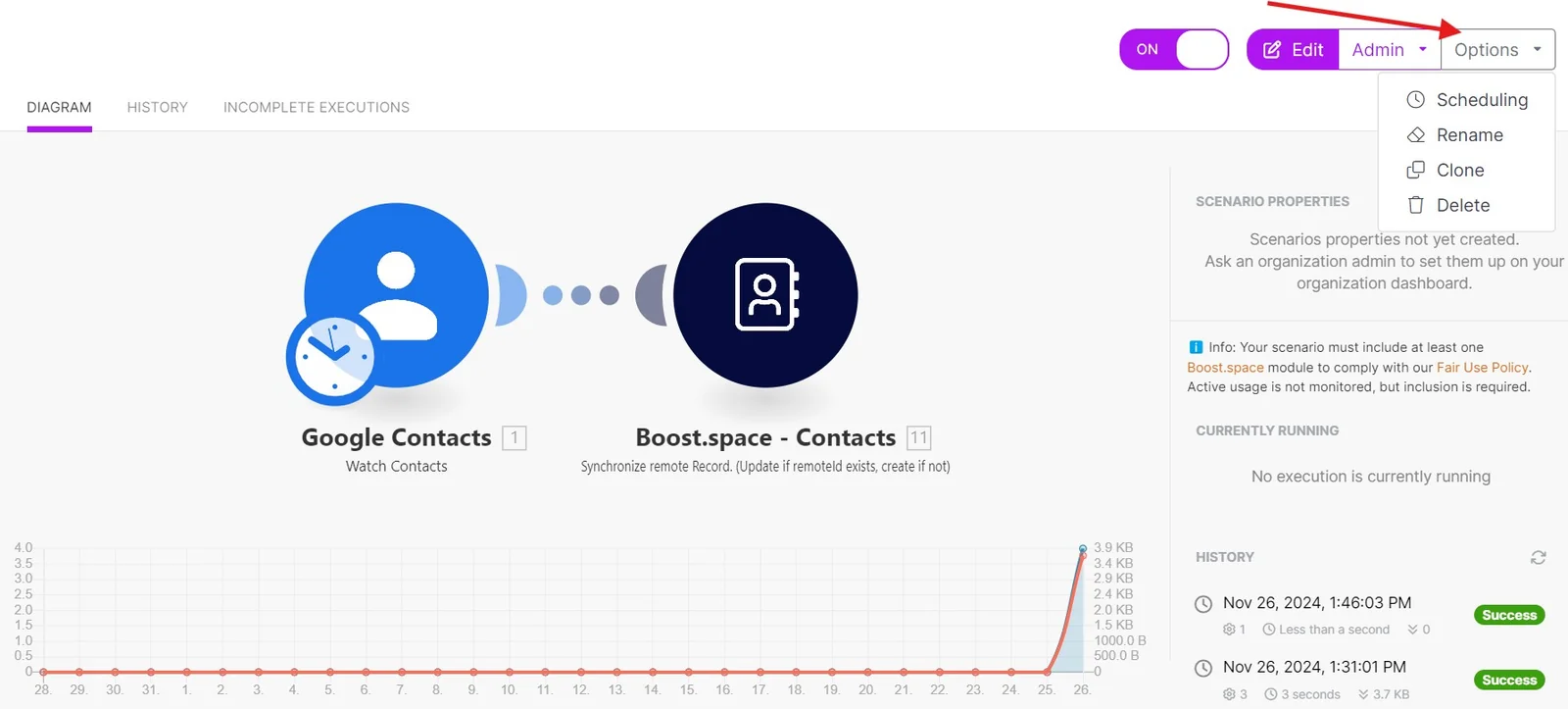The width and height of the screenshot is (1568, 709).
Task: Click the Scheduling clock icon
Action: pyautogui.click(x=1416, y=100)
